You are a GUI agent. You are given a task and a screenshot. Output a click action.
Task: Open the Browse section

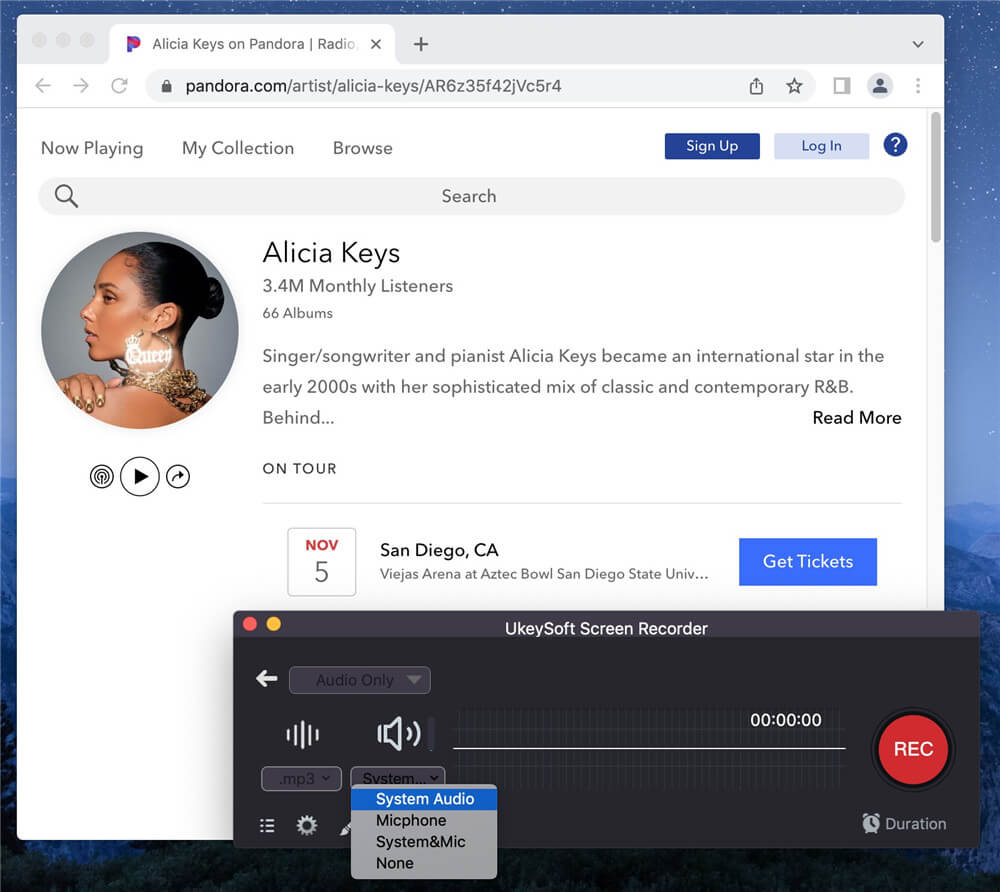[362, 148]
